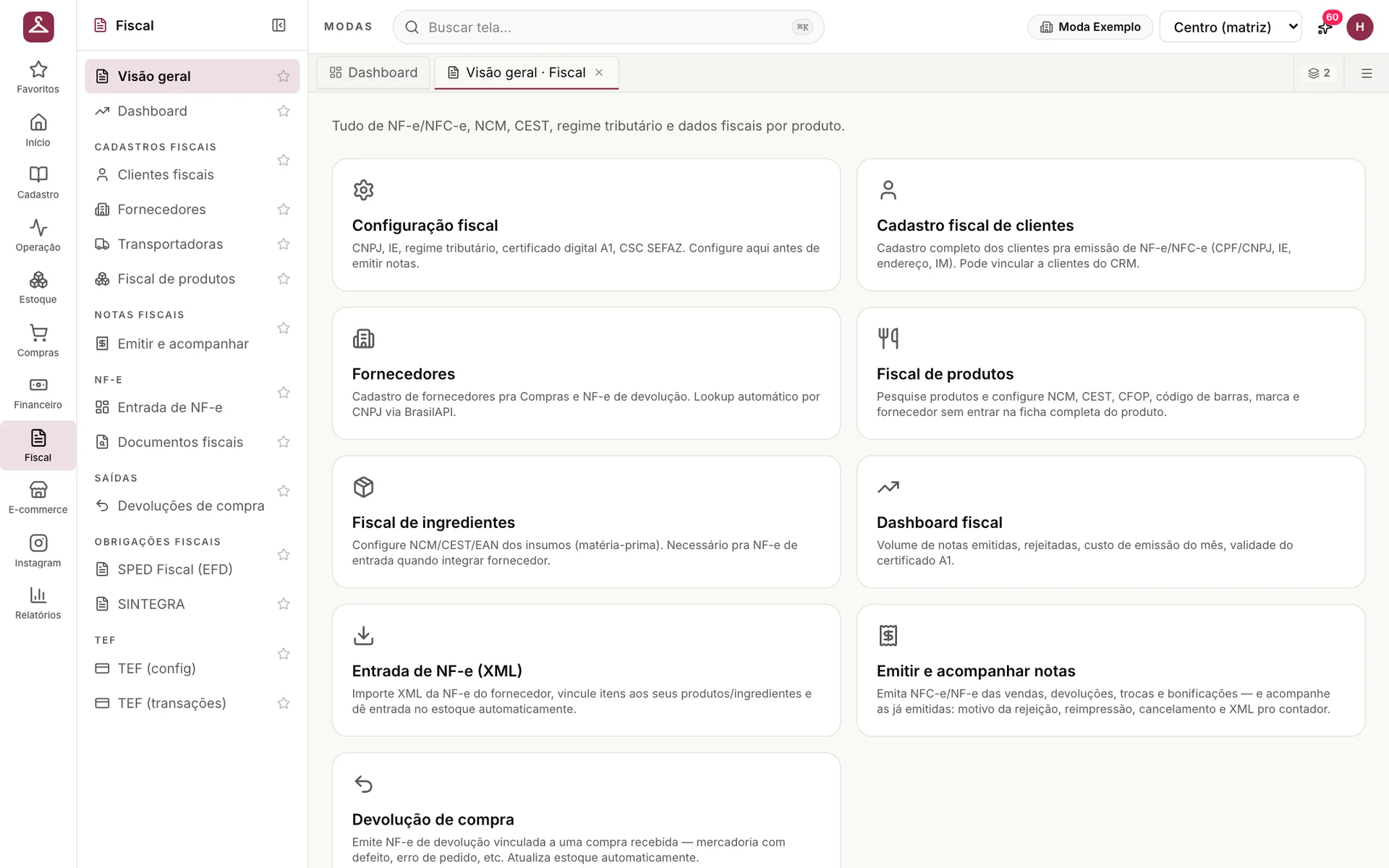Open the Emitir e acompanhar notas card

[x=1110, y=671]
